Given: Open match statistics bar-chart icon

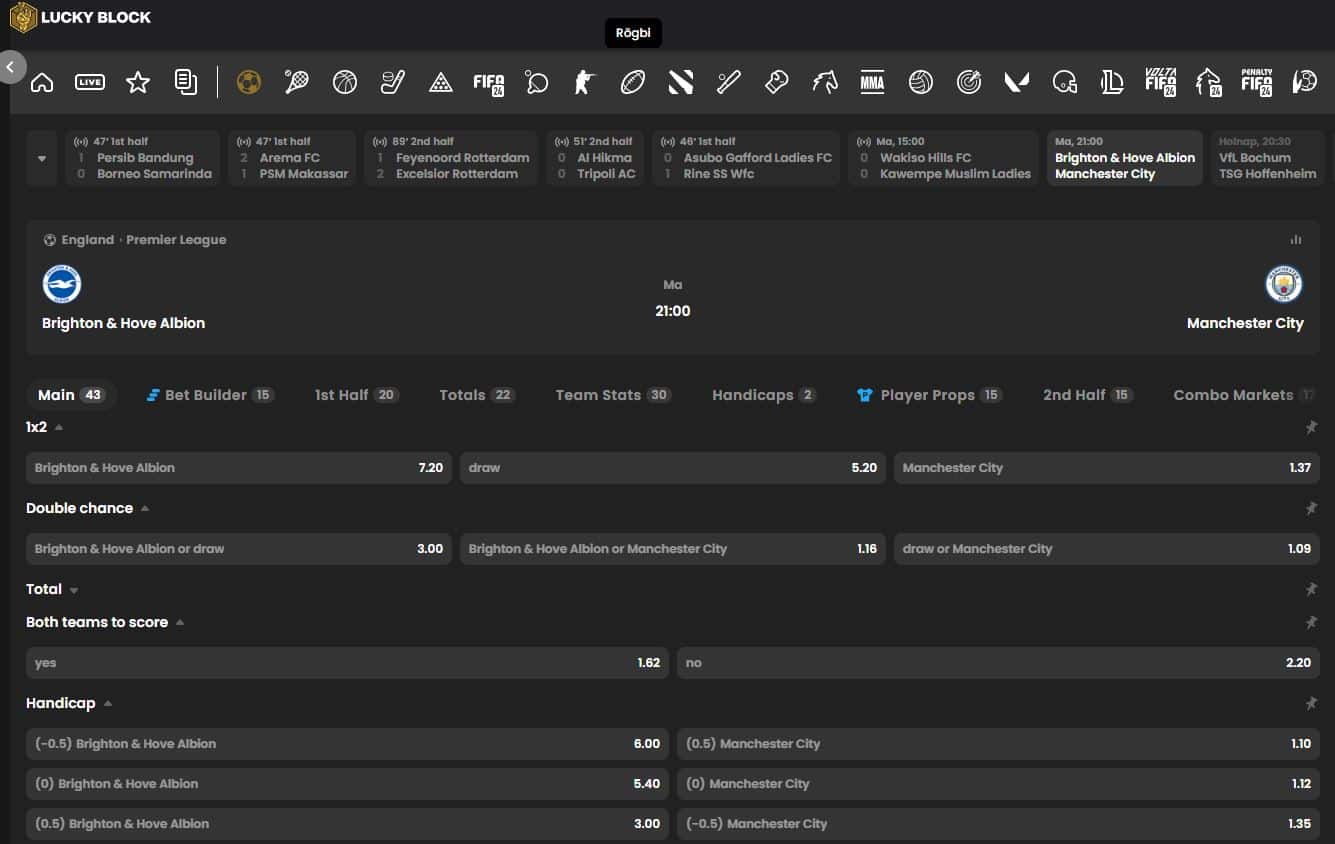Looking at the screenshot, I should [1296, 240].
